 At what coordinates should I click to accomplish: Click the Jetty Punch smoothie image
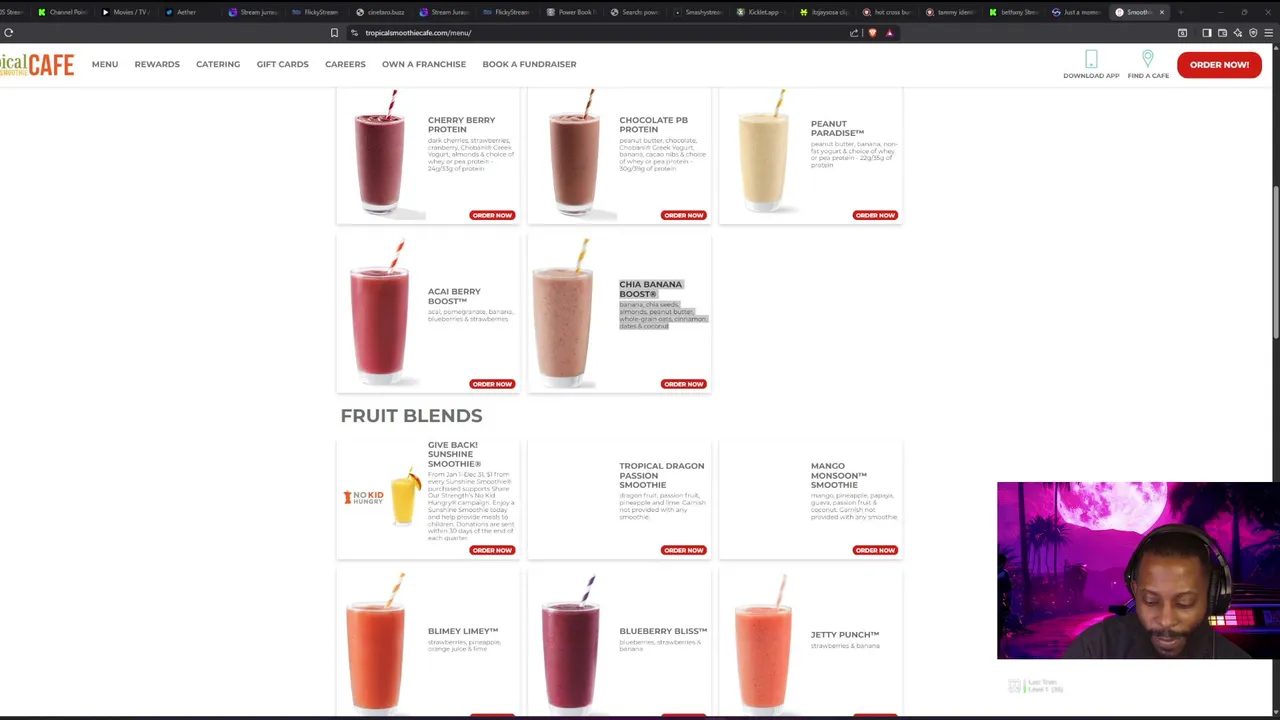click(x=763, y=645)
